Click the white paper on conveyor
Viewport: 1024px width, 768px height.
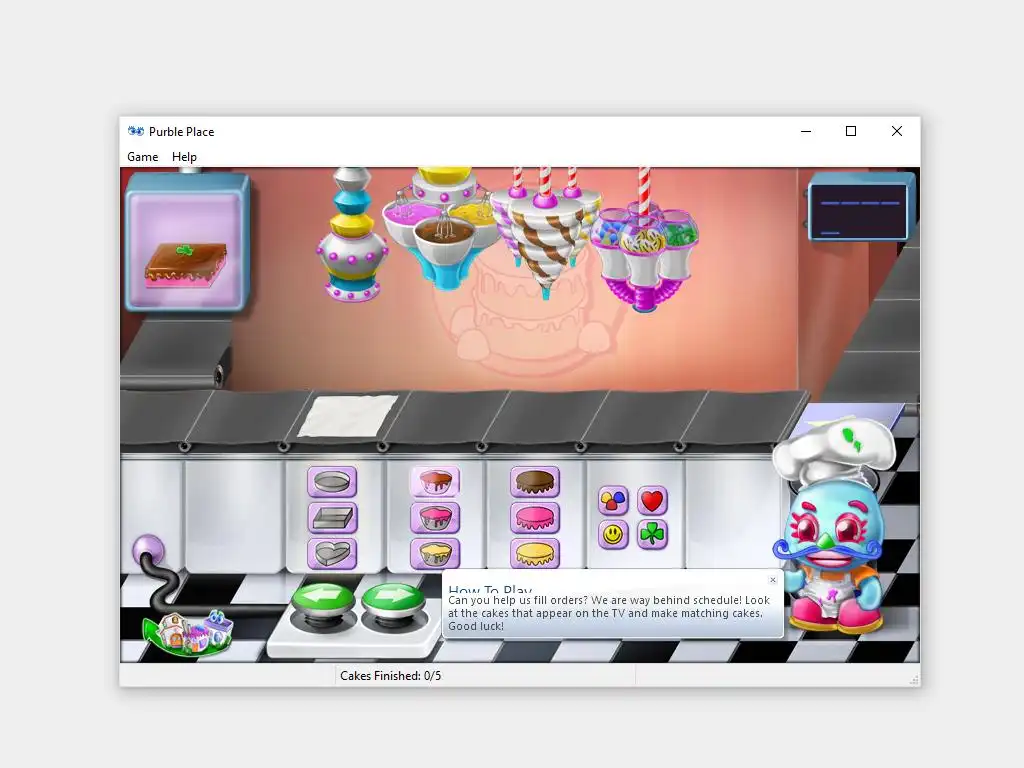click(x=348, y=415)
